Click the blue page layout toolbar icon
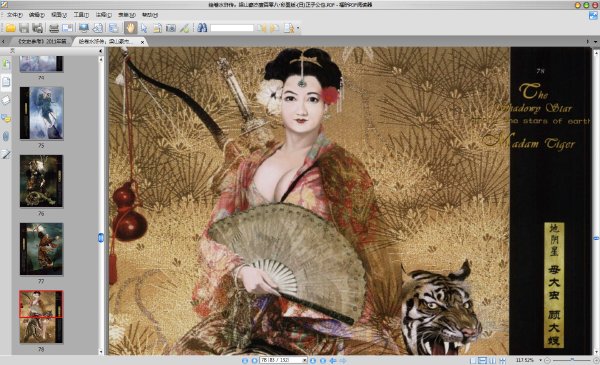 [114, 28]
